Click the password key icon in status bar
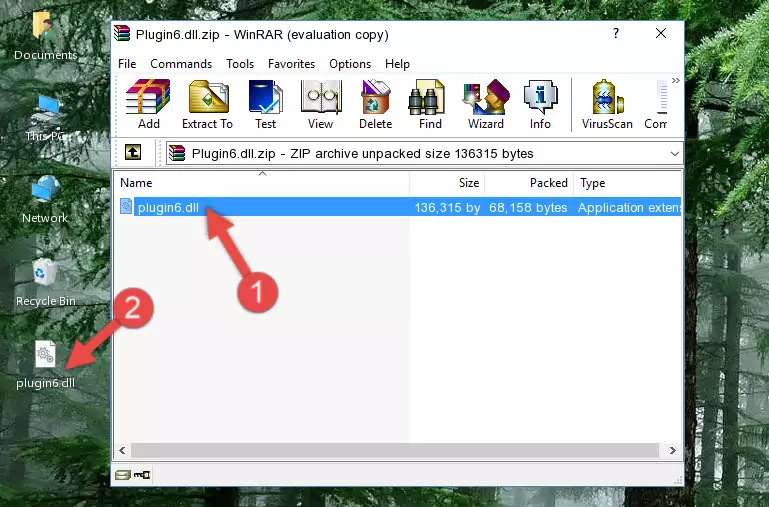The width and height of the screenshot is (769, 507). [142, 474]
